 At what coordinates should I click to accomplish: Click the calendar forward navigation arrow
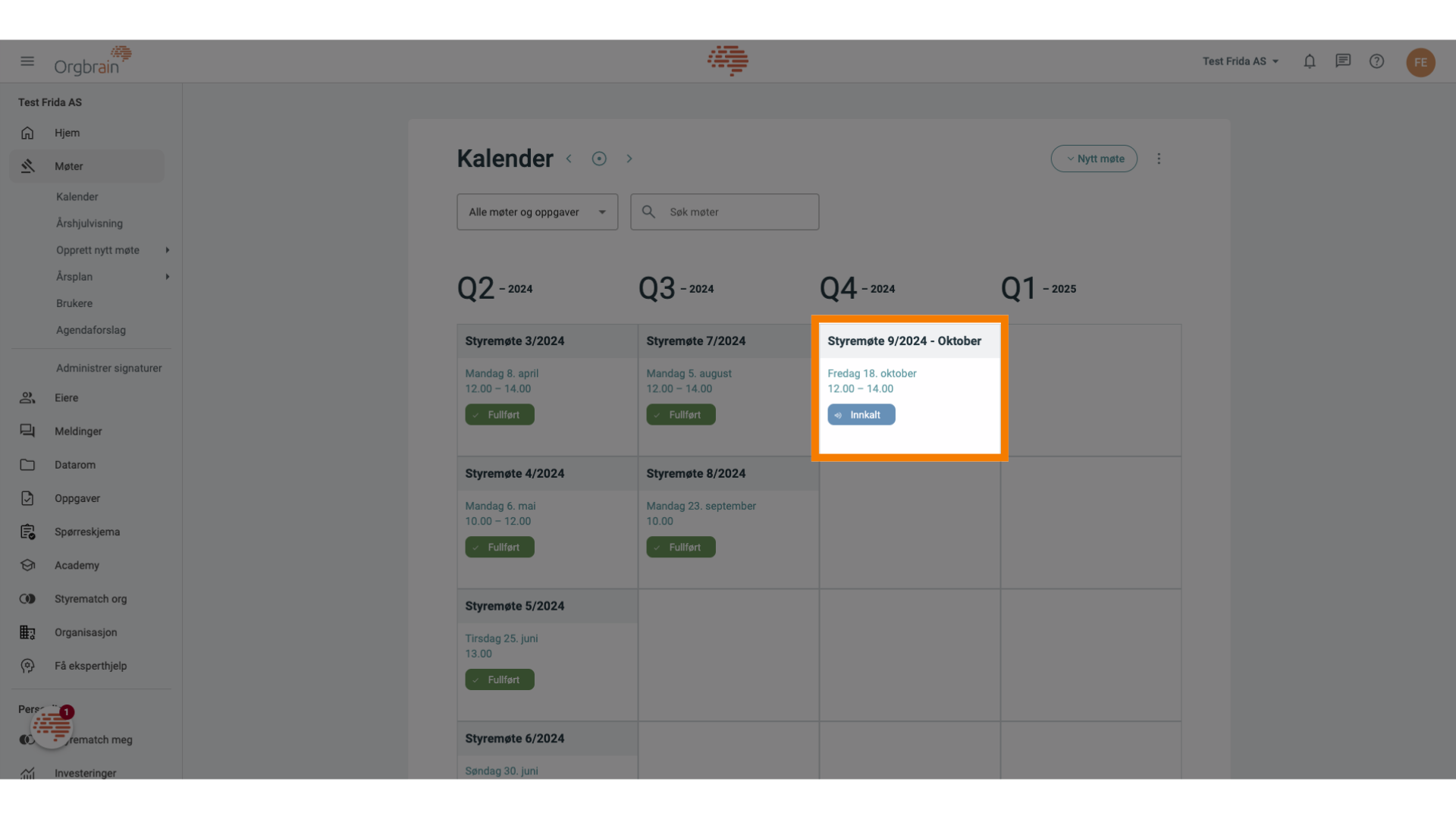point(629,158)
